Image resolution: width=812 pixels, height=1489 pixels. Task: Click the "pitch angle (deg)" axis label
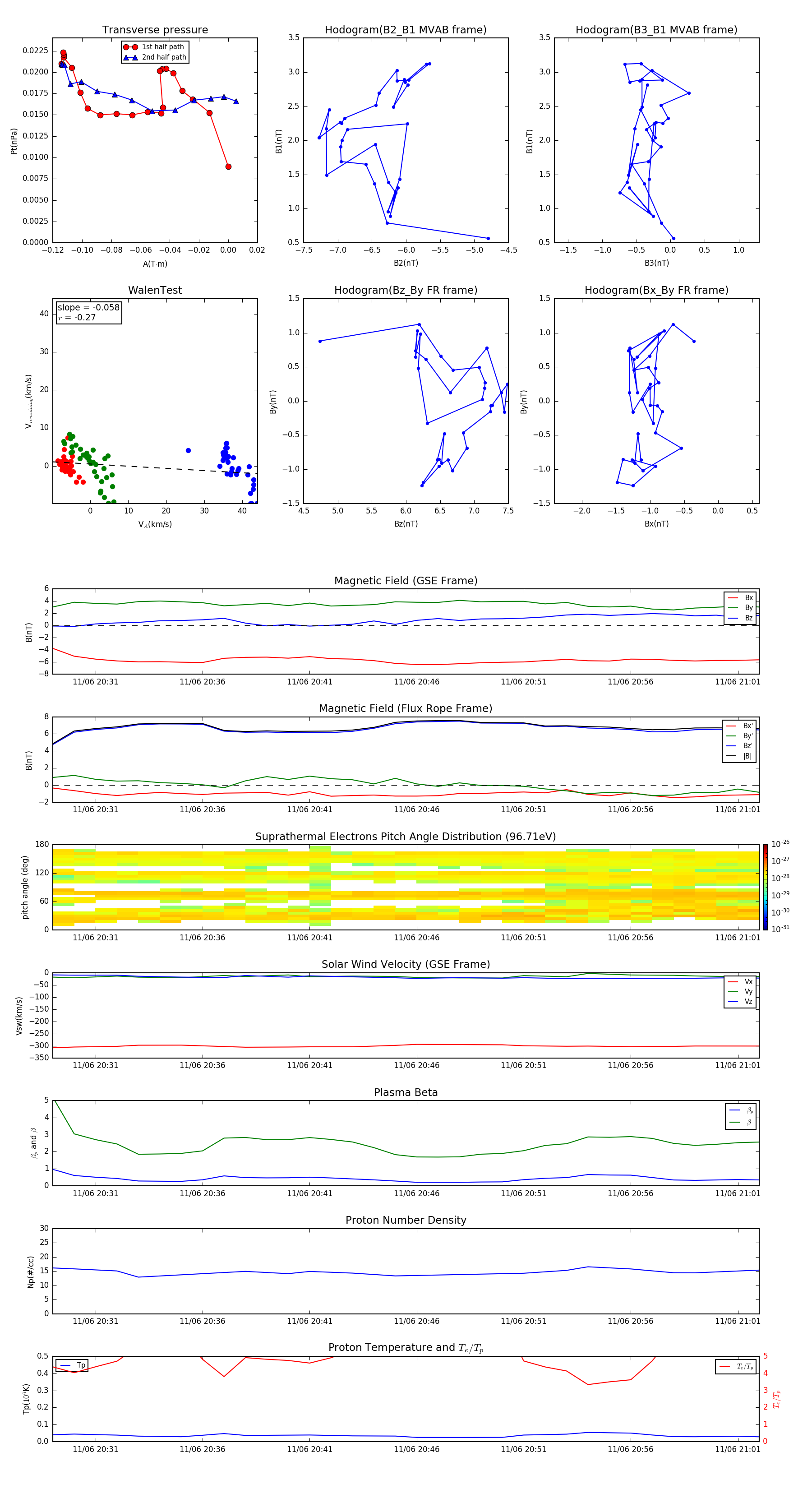tap(25, 887)
